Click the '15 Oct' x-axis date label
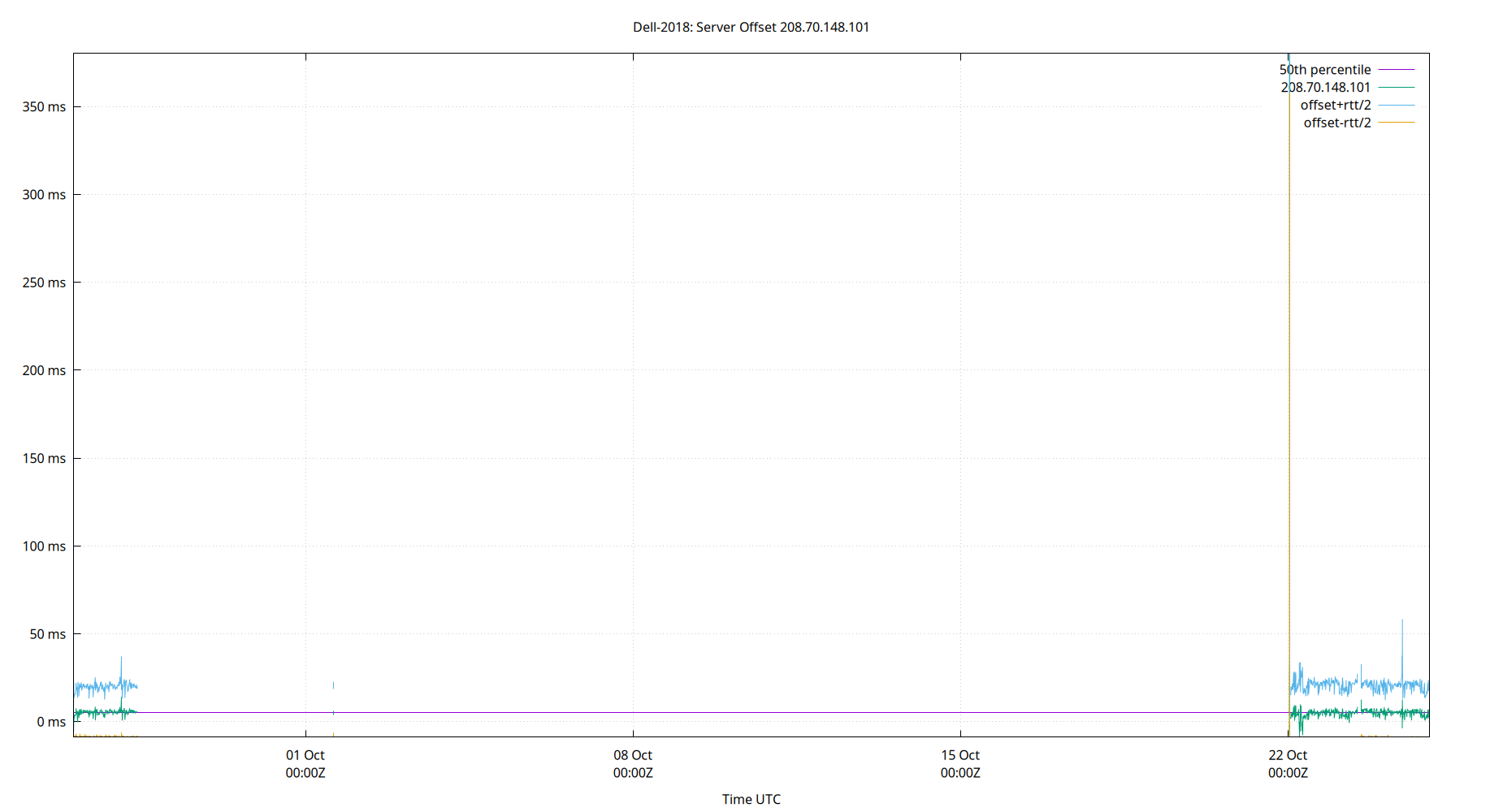This screenshot has width=1503, height=812. pos(960,755)
